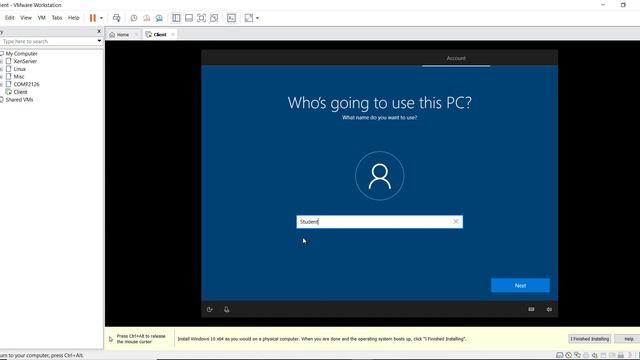640x360 pixels.
Task: Click the user name input field
Action: click(380, 222)
